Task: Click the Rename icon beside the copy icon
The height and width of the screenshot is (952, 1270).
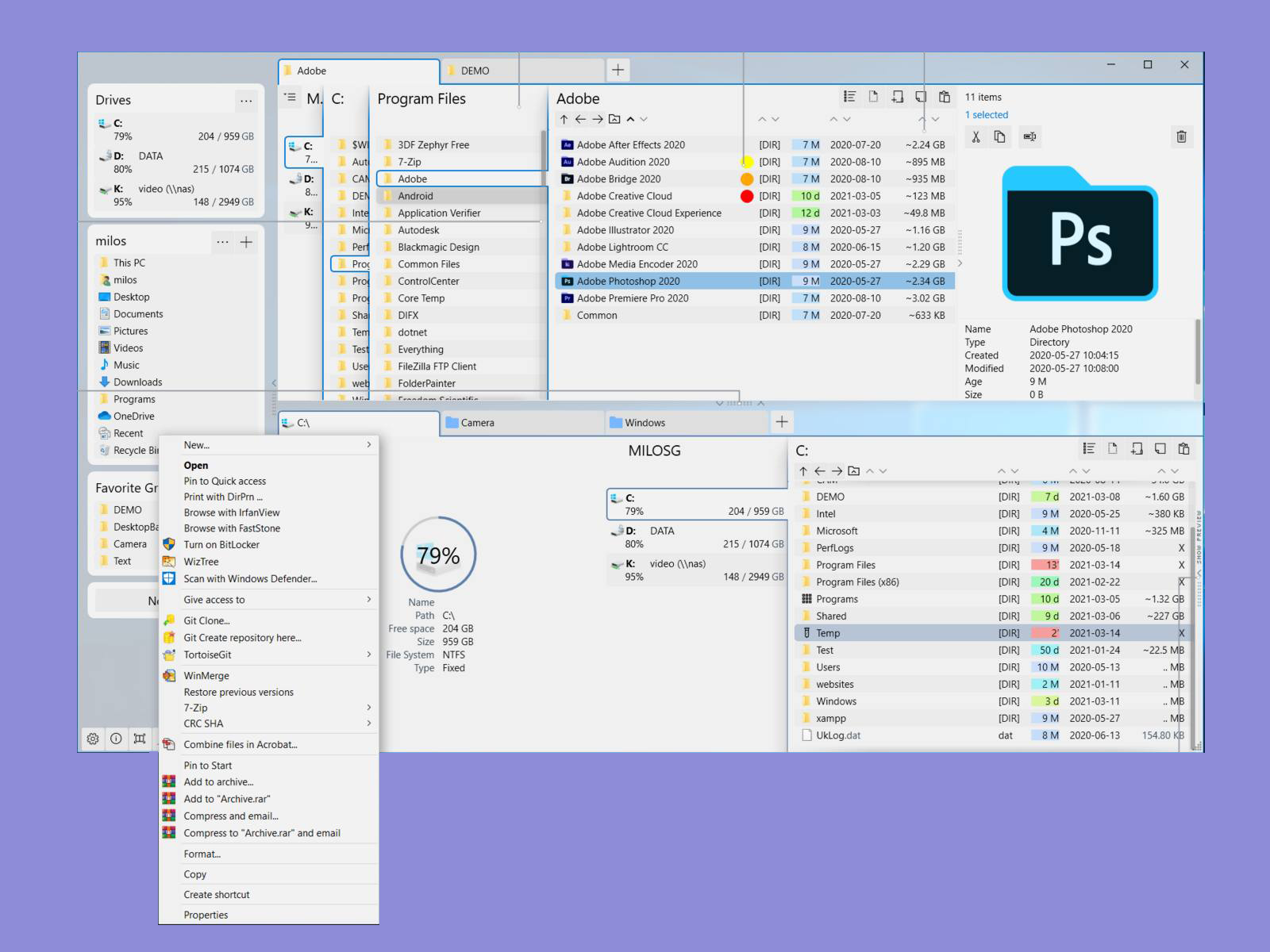Action: [x=1029, y=137]
